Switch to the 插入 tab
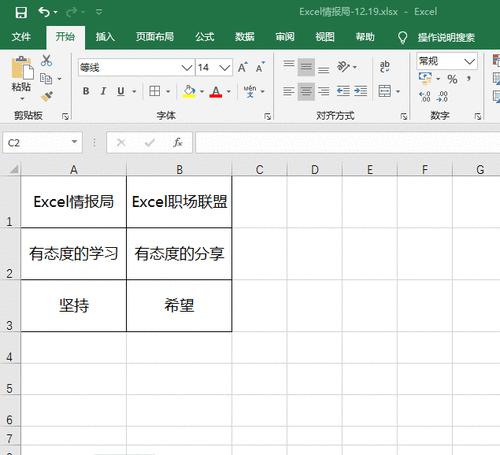 (x=105, y=37)
